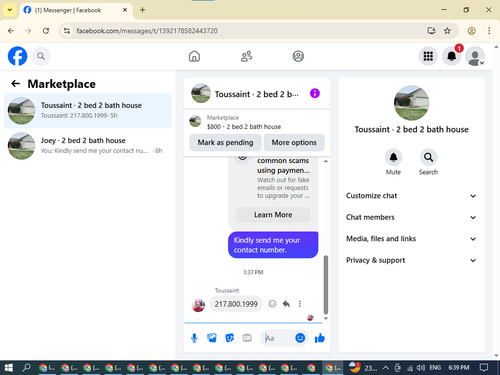Search in conversation magnifier icon
The image size is (500, 375).
pyautogui.click(x=428, y=157)
